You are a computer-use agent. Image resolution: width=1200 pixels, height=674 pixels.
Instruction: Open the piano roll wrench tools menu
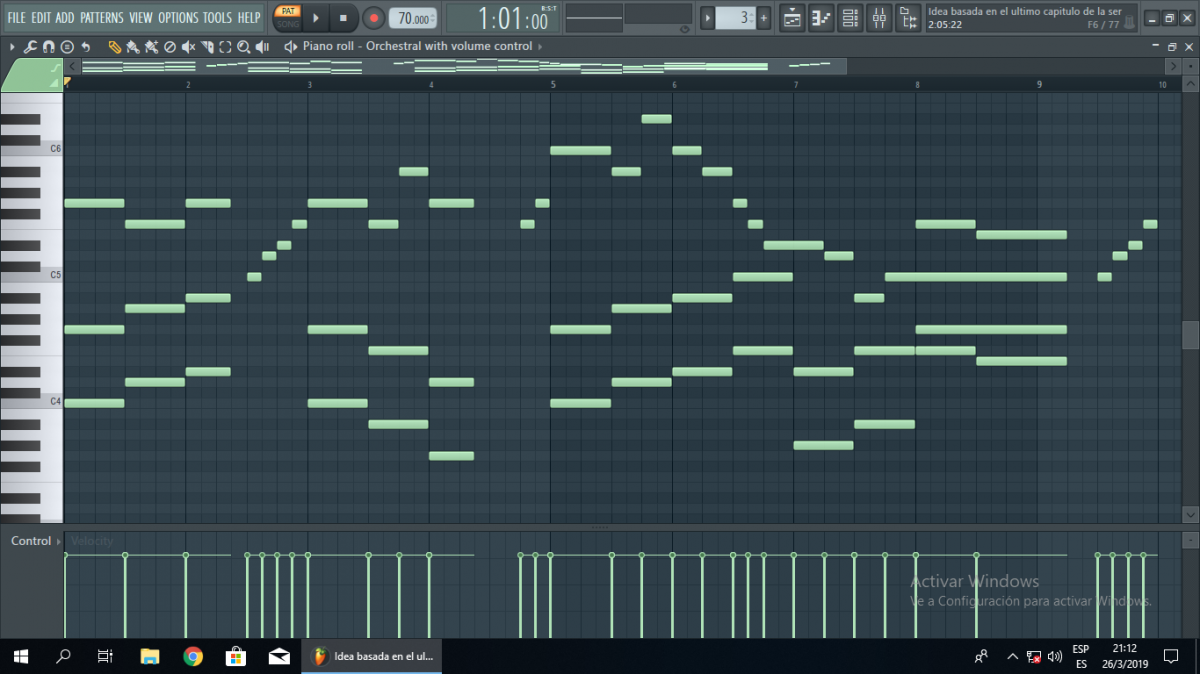[x=30, y=47]
